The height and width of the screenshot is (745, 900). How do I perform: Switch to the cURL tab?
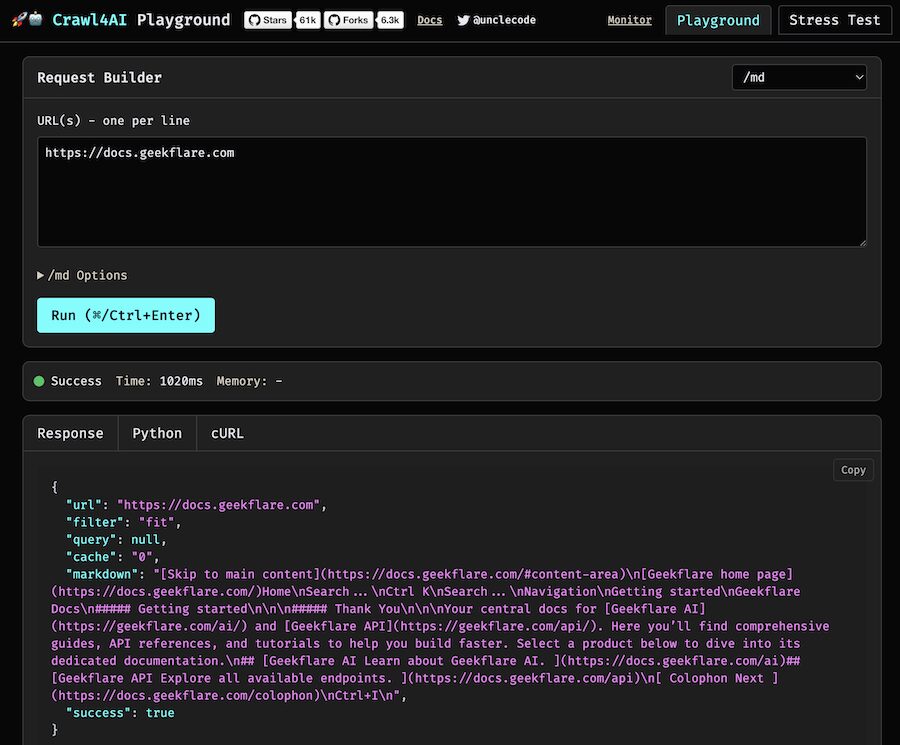tap(227, 433)
